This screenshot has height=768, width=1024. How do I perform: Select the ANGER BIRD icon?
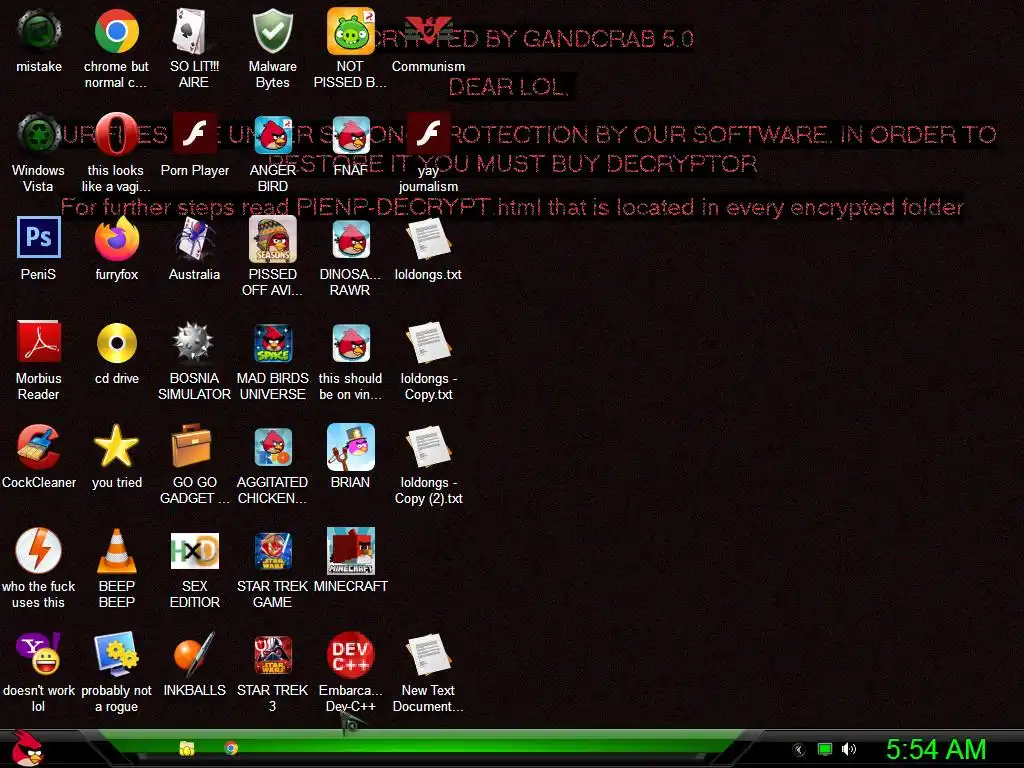pos(272,135)
